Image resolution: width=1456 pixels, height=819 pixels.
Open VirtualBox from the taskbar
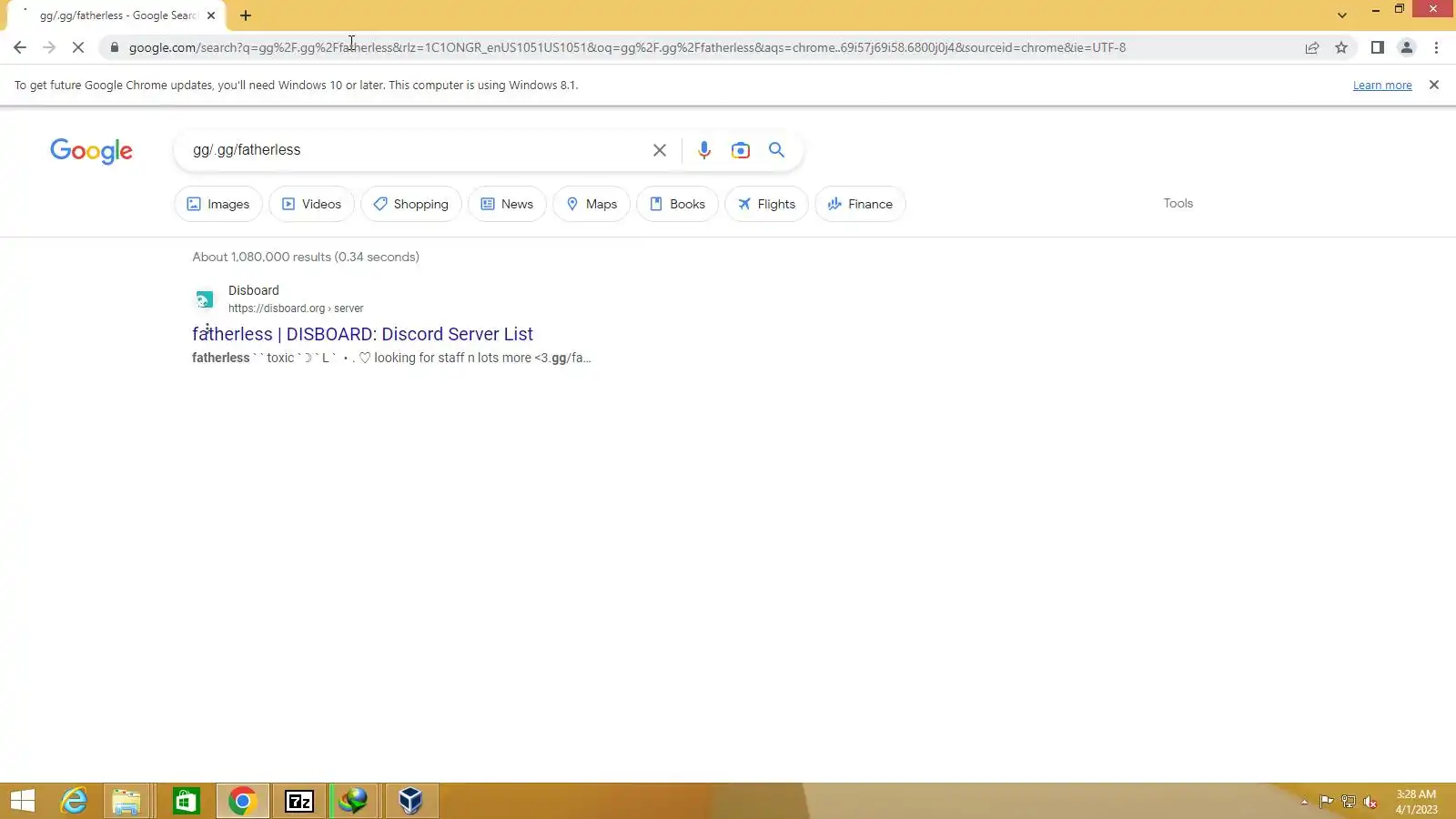(410, 801)
